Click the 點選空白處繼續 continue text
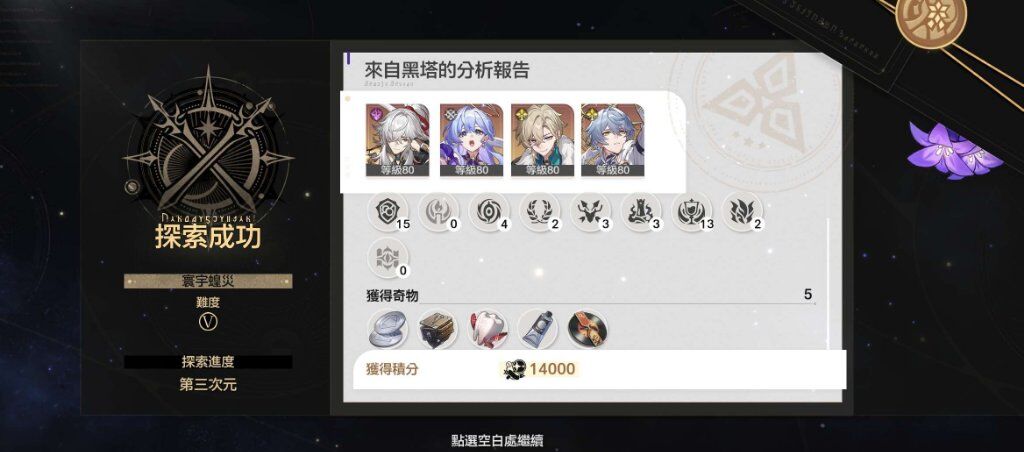Viewport: 1024px width, 452px height. (x=497, y=440)
